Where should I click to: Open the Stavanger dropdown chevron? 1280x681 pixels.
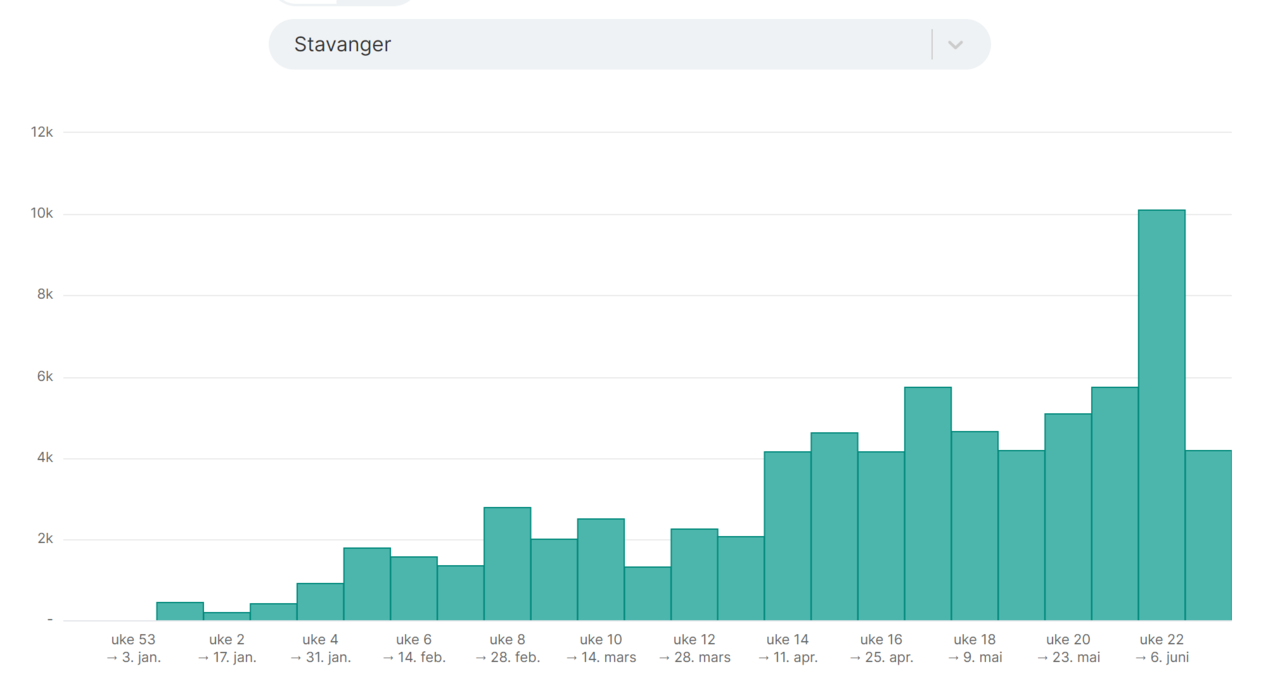(955, 45)
